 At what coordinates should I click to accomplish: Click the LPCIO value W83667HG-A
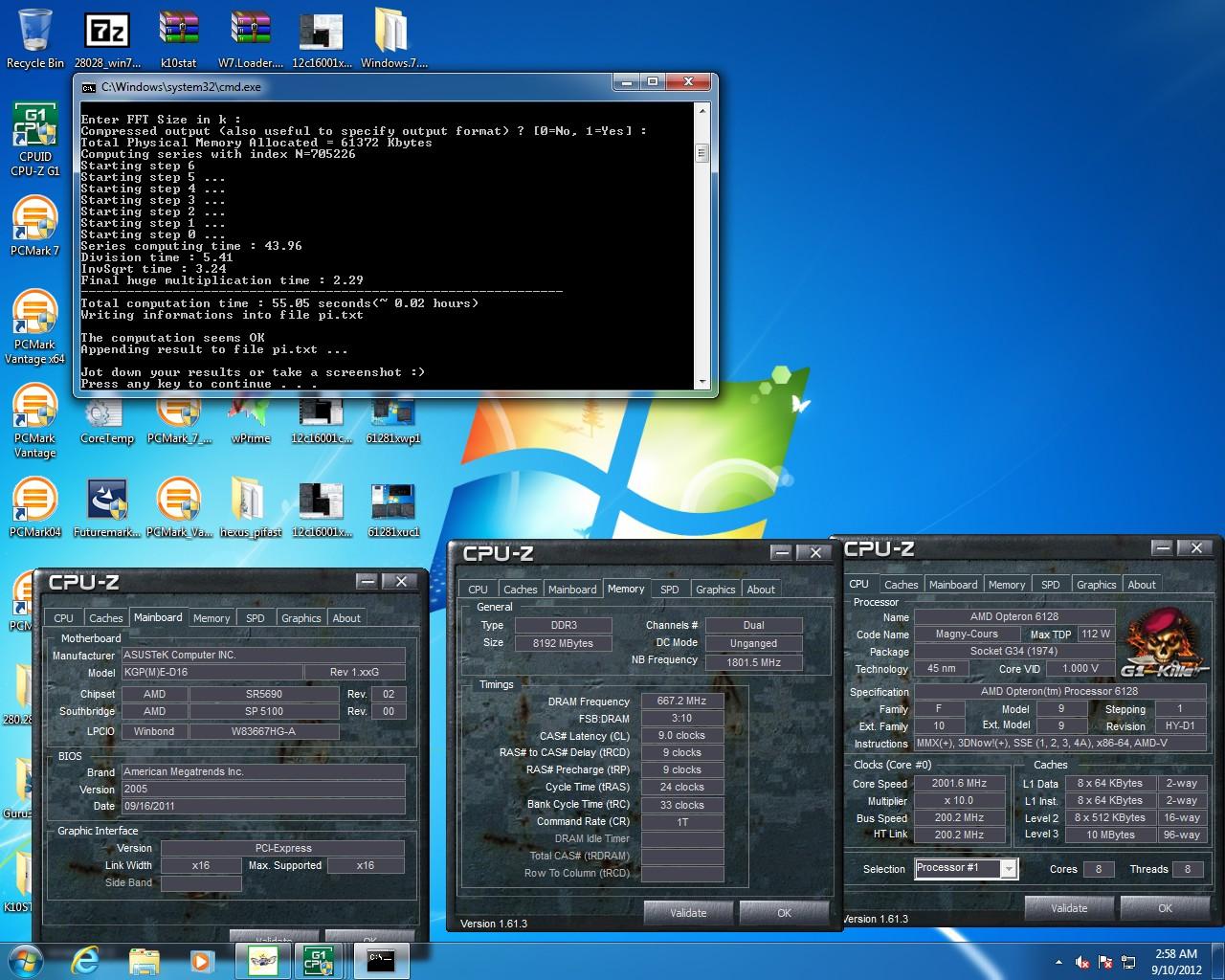point(264,731)
